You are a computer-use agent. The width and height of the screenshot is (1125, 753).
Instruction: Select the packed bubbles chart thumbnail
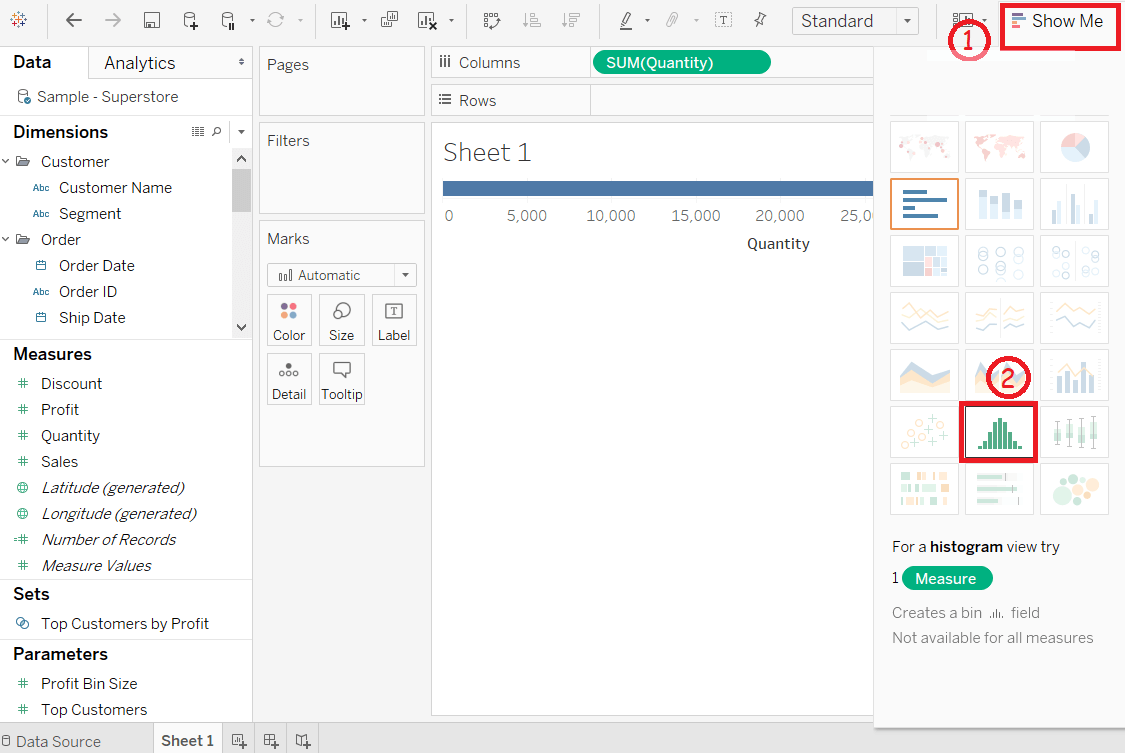coord(1074,489)
